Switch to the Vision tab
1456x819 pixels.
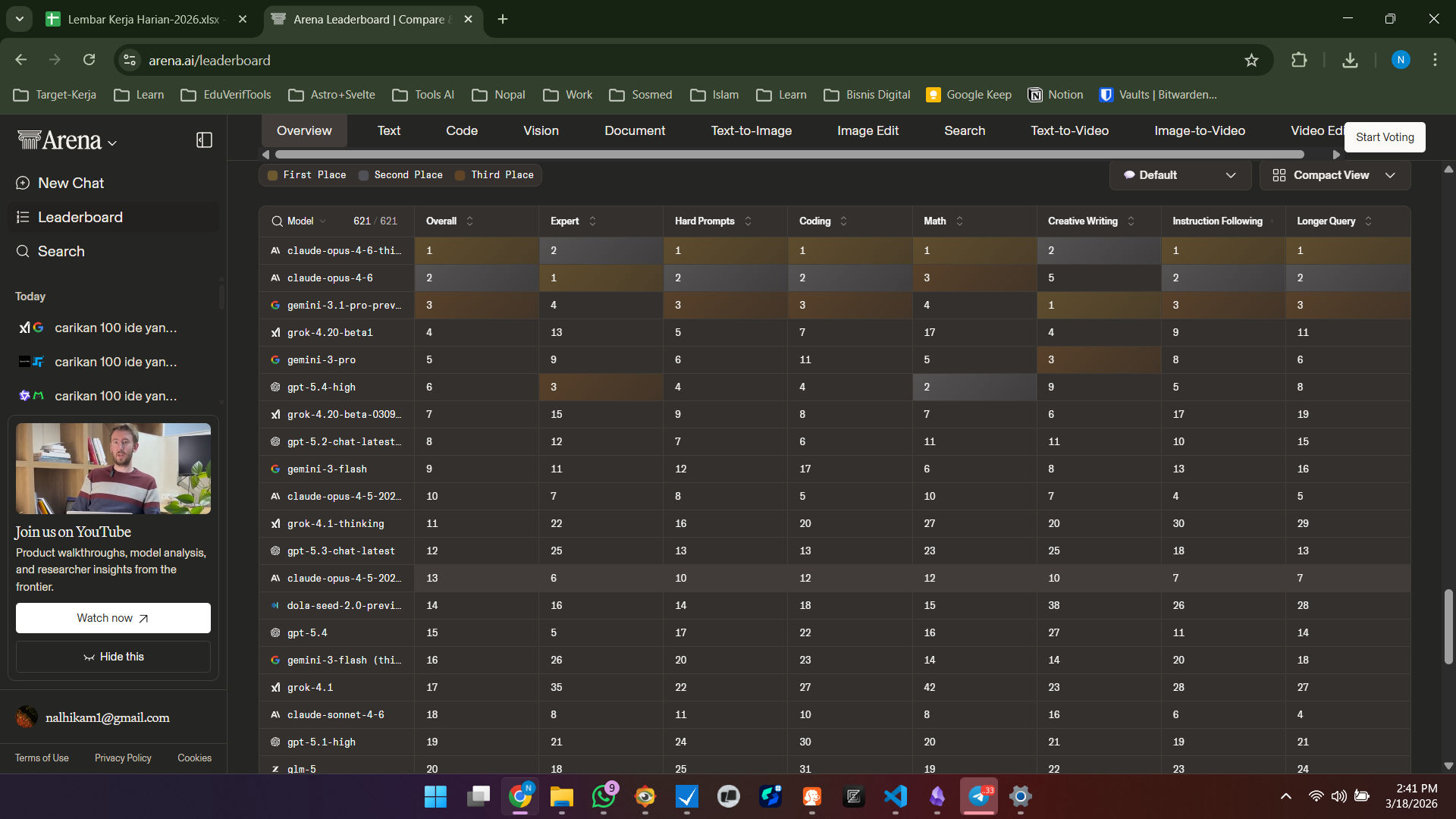(541, 130)
